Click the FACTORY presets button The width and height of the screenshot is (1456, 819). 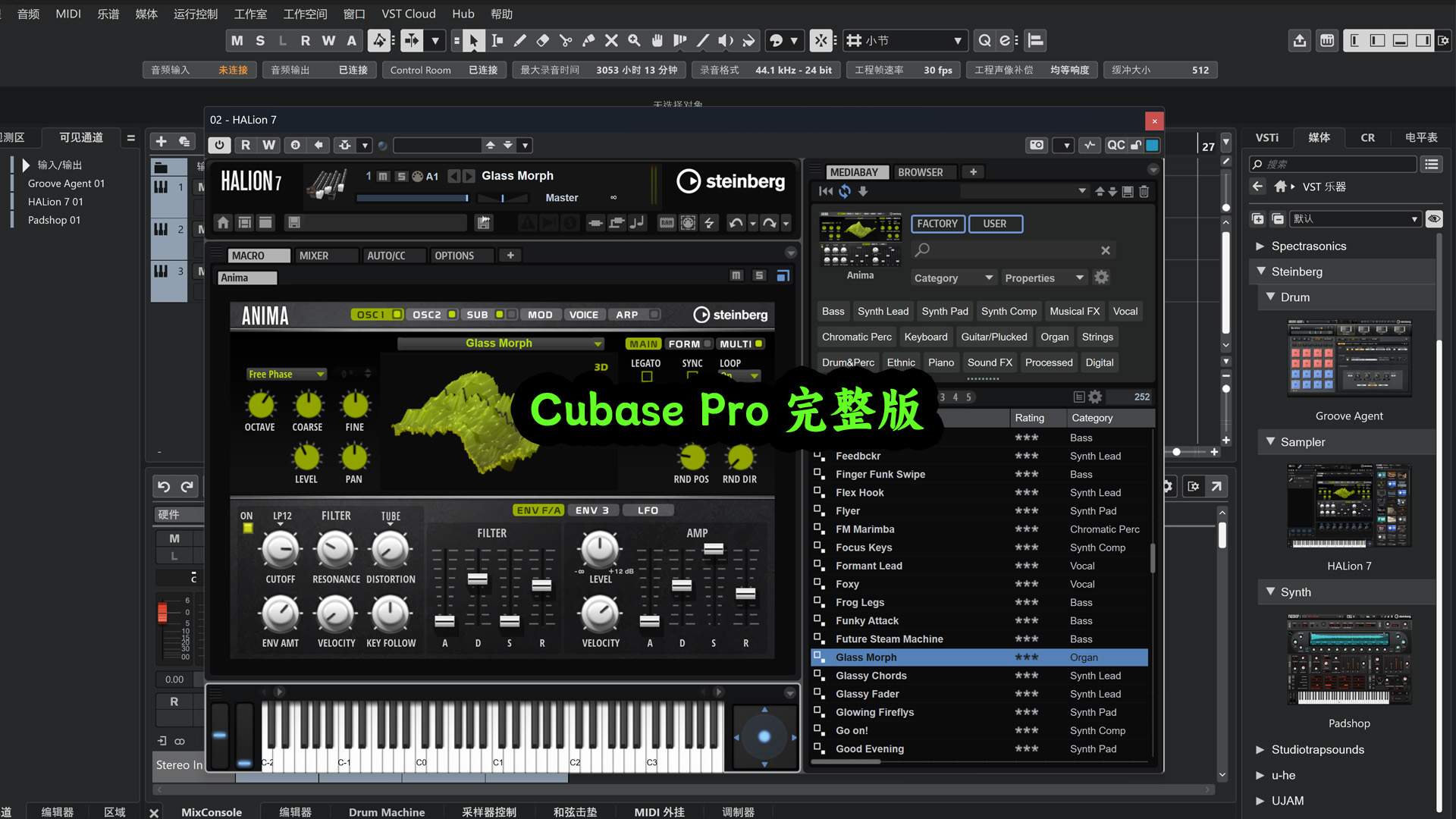coord(937,223)
